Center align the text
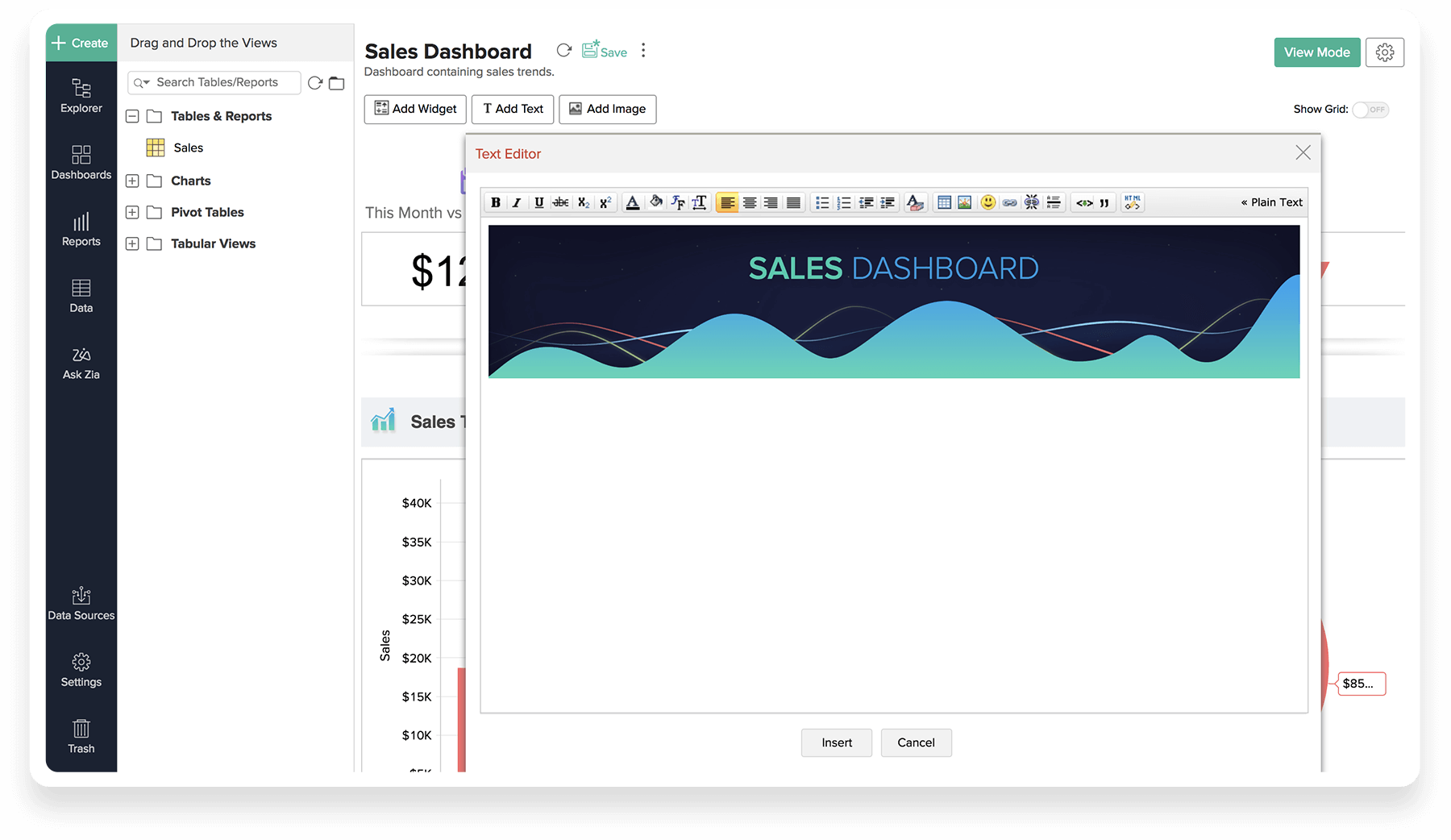Screen dimensions: 1451x840 (749, 202)
